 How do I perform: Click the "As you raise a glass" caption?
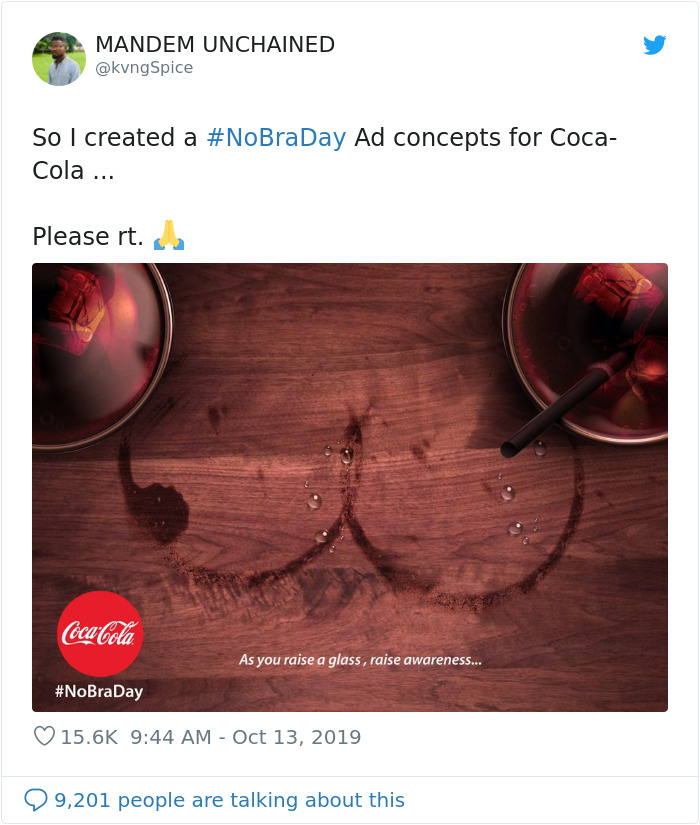tap(360, 660)
